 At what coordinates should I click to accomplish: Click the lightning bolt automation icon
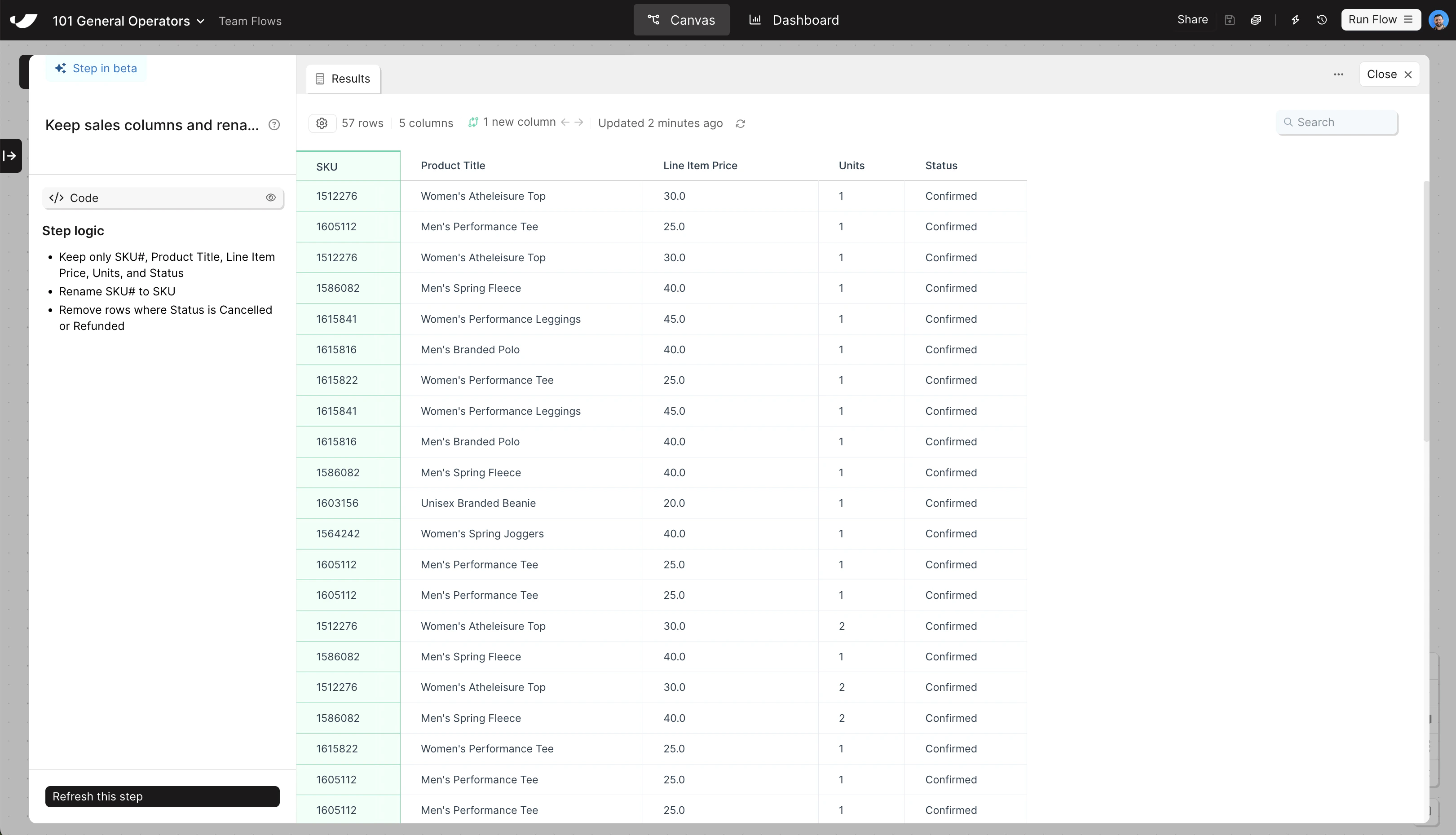tap(1295, 20)
